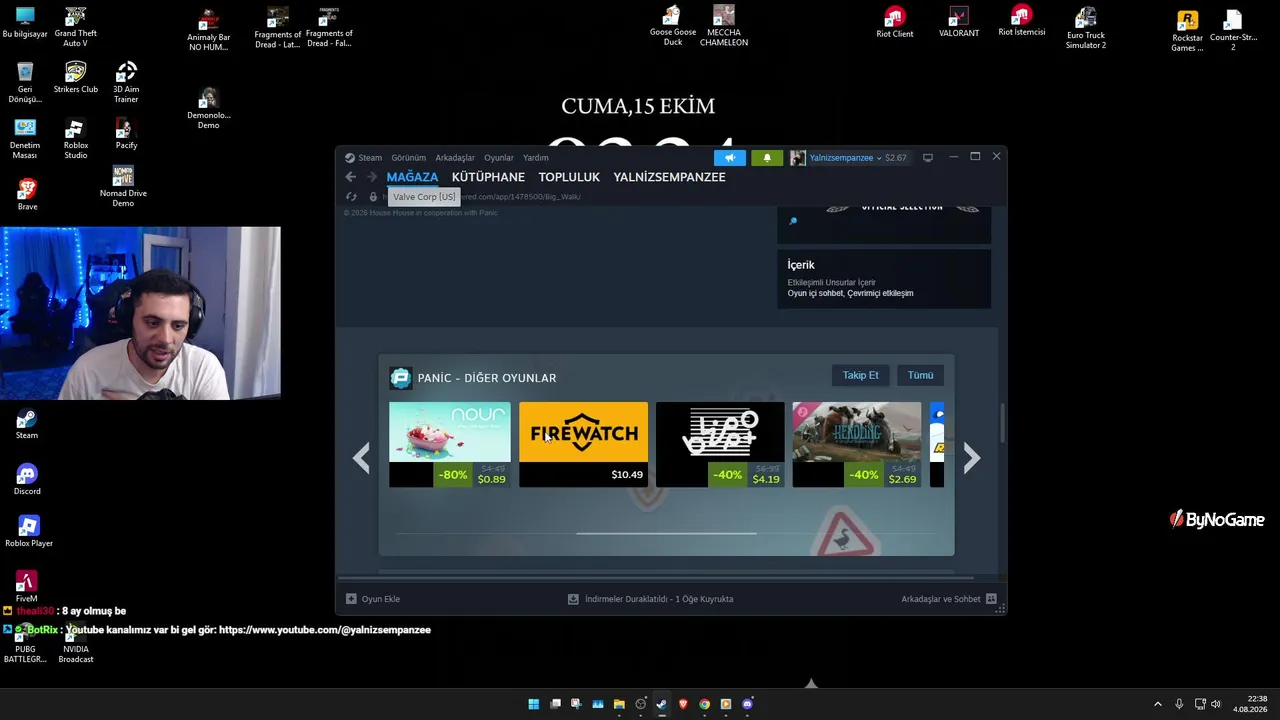
Task: Open the Herdling game card
Action: 857,445
